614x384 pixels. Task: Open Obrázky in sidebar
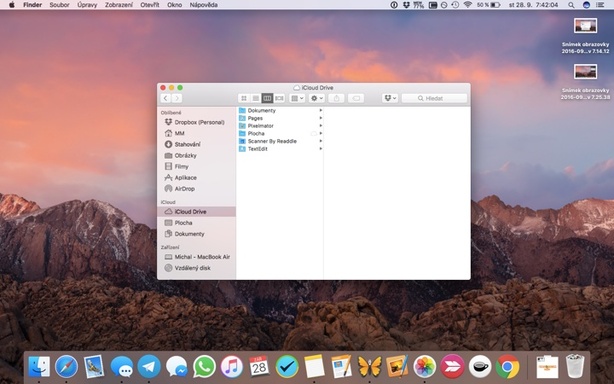pos(196,155)
